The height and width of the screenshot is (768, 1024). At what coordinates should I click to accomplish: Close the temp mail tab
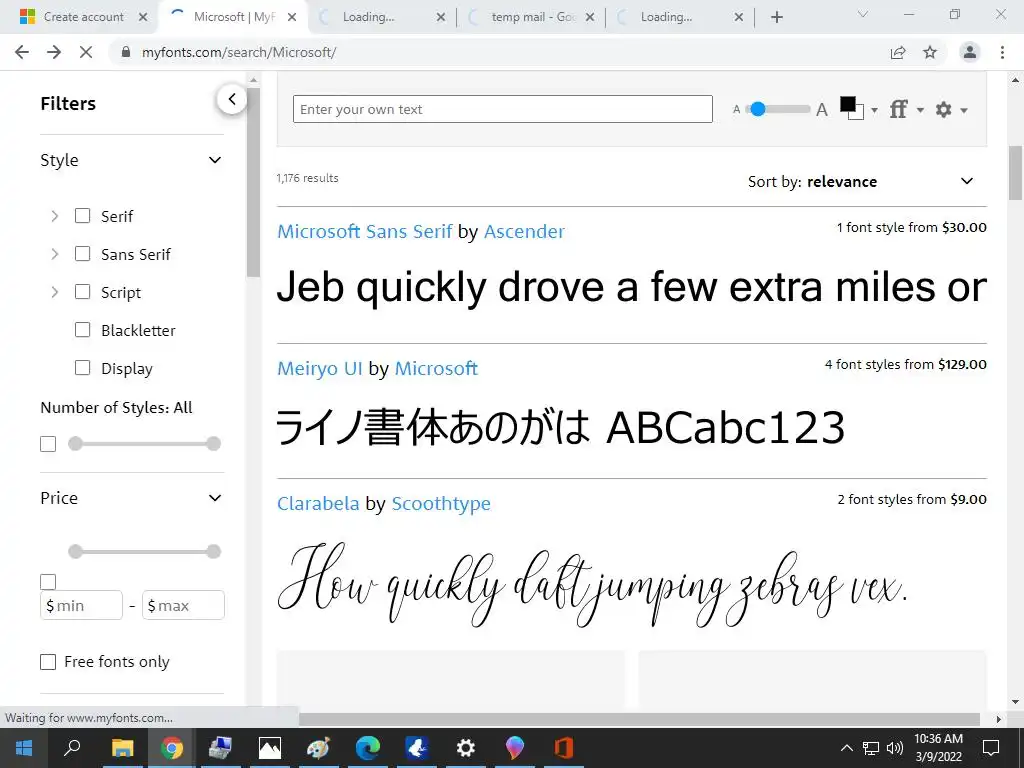[x=590, y=17]
